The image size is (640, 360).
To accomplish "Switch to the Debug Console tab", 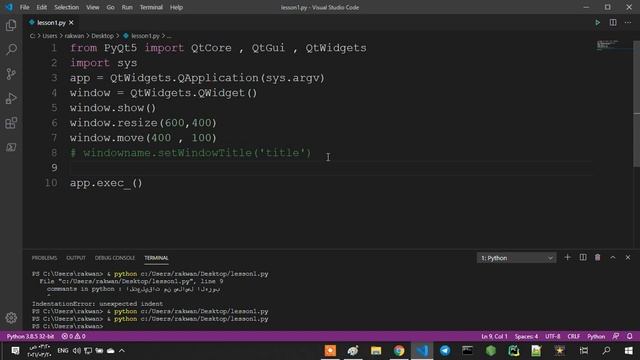I will (115, 258).
